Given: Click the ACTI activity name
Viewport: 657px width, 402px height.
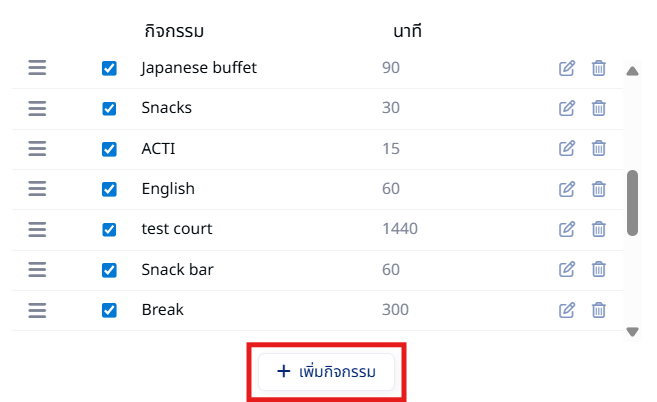Looking at the screenshot, I should tap(158, 149).
